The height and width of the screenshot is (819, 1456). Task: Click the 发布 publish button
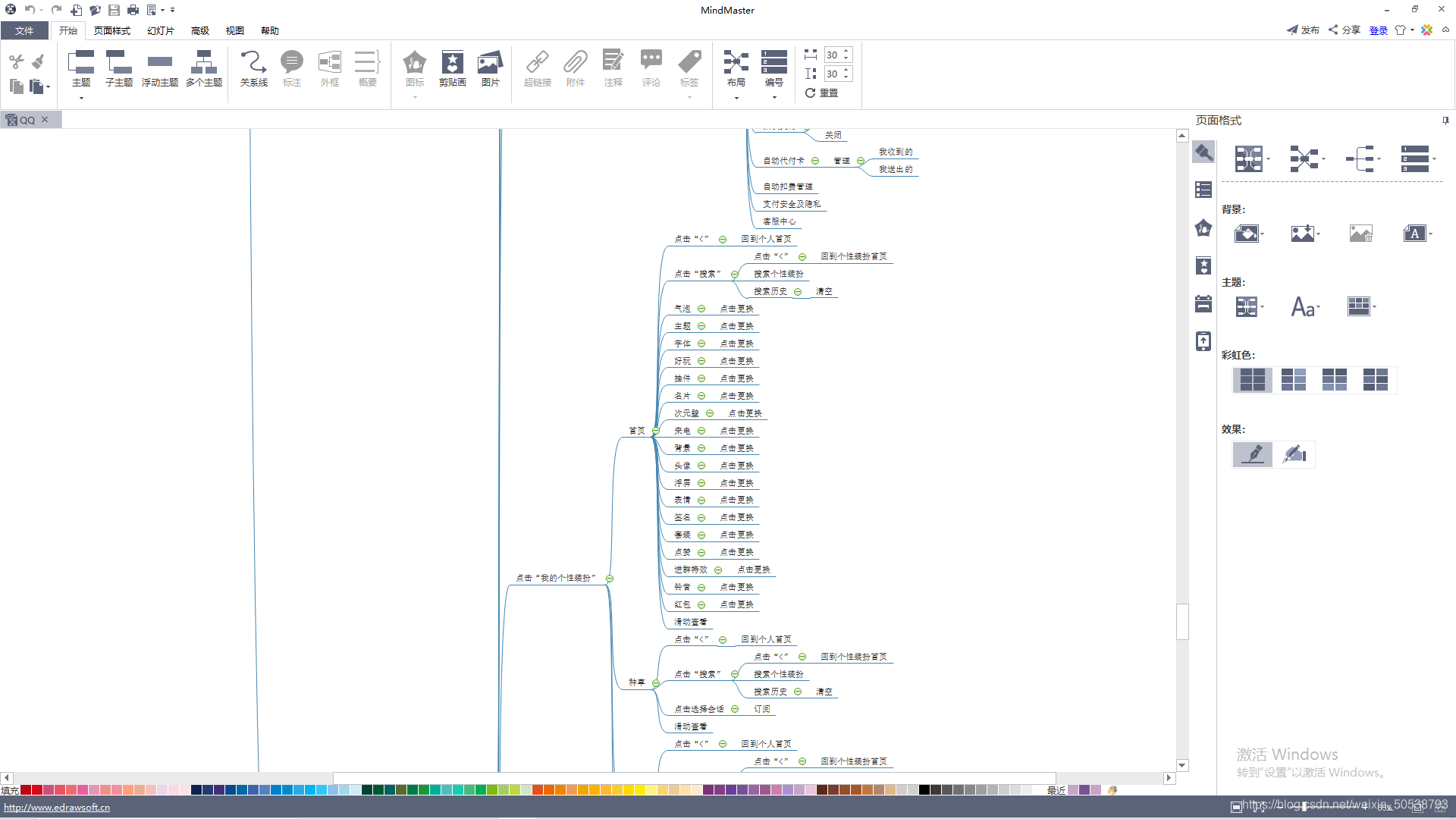(1303, 30)
